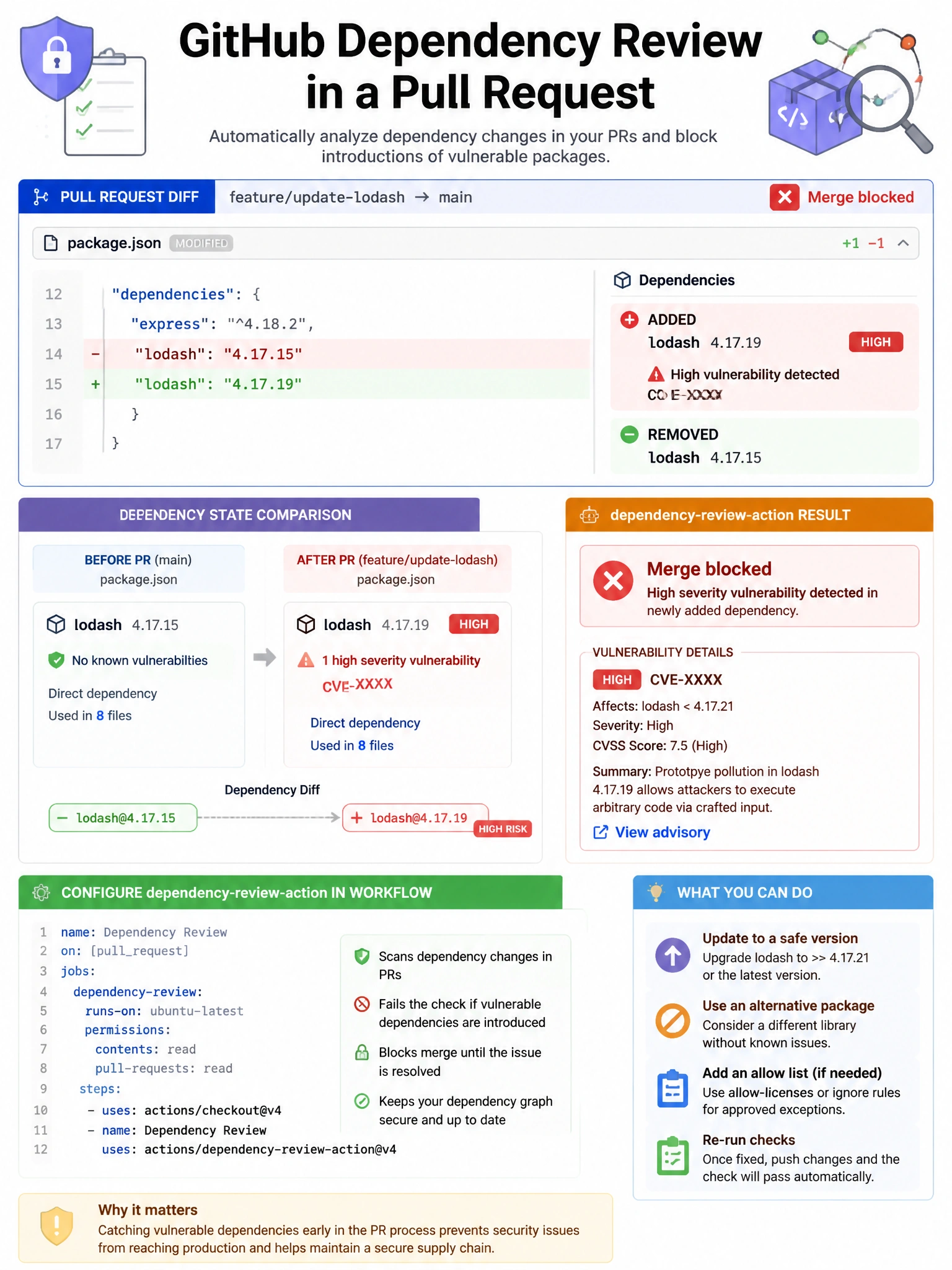Image resolution: width=952 pixels, height=1270 pixels.
Task: Click the shield icon by Scans dependency changes
Action: tap(362, 957)
